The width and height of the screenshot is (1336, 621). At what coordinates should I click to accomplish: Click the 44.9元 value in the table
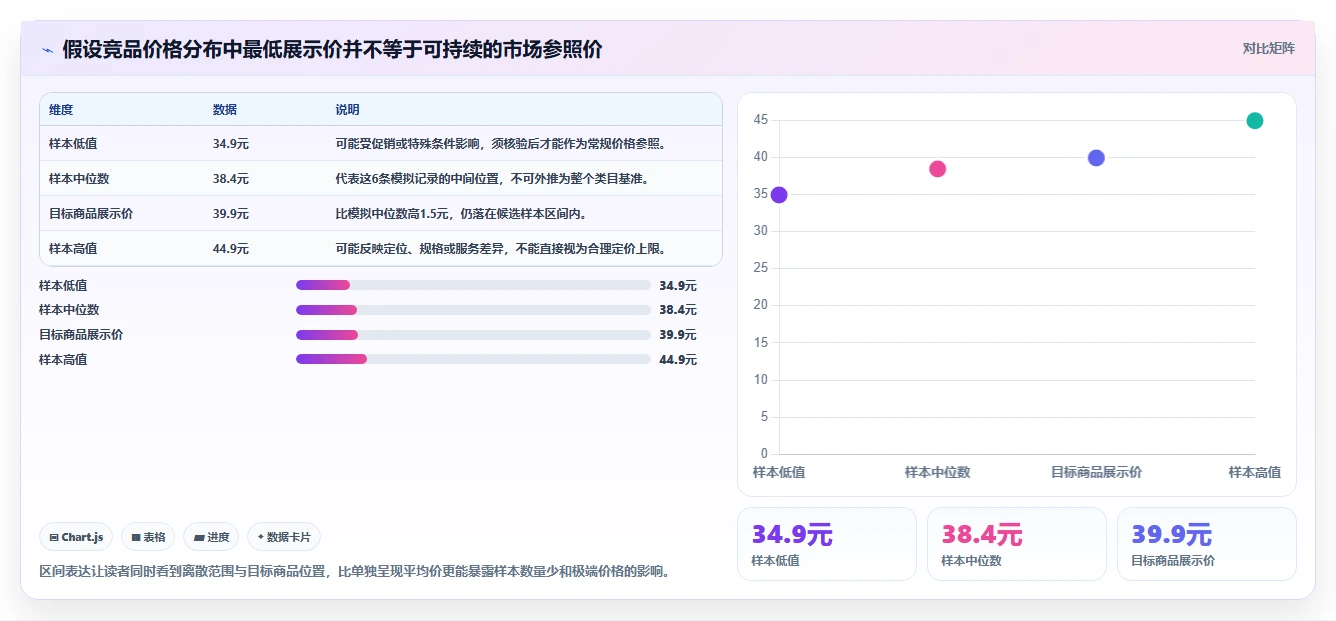[x=231, y=249]
